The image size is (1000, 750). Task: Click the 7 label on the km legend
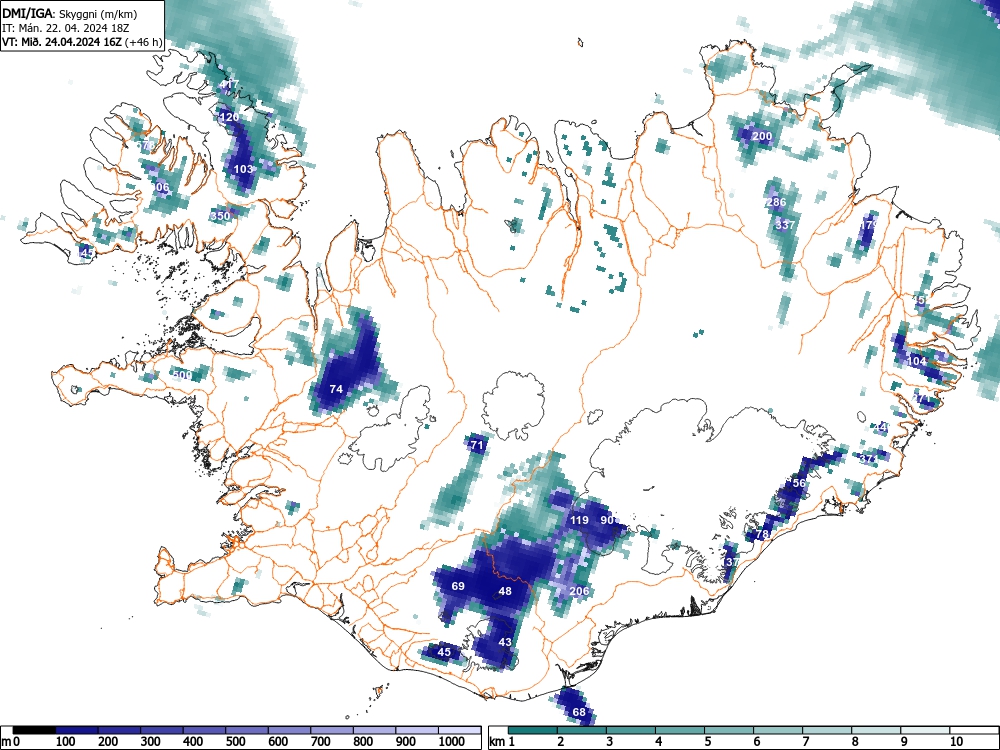pyautogui.click(x=806, y=742)
